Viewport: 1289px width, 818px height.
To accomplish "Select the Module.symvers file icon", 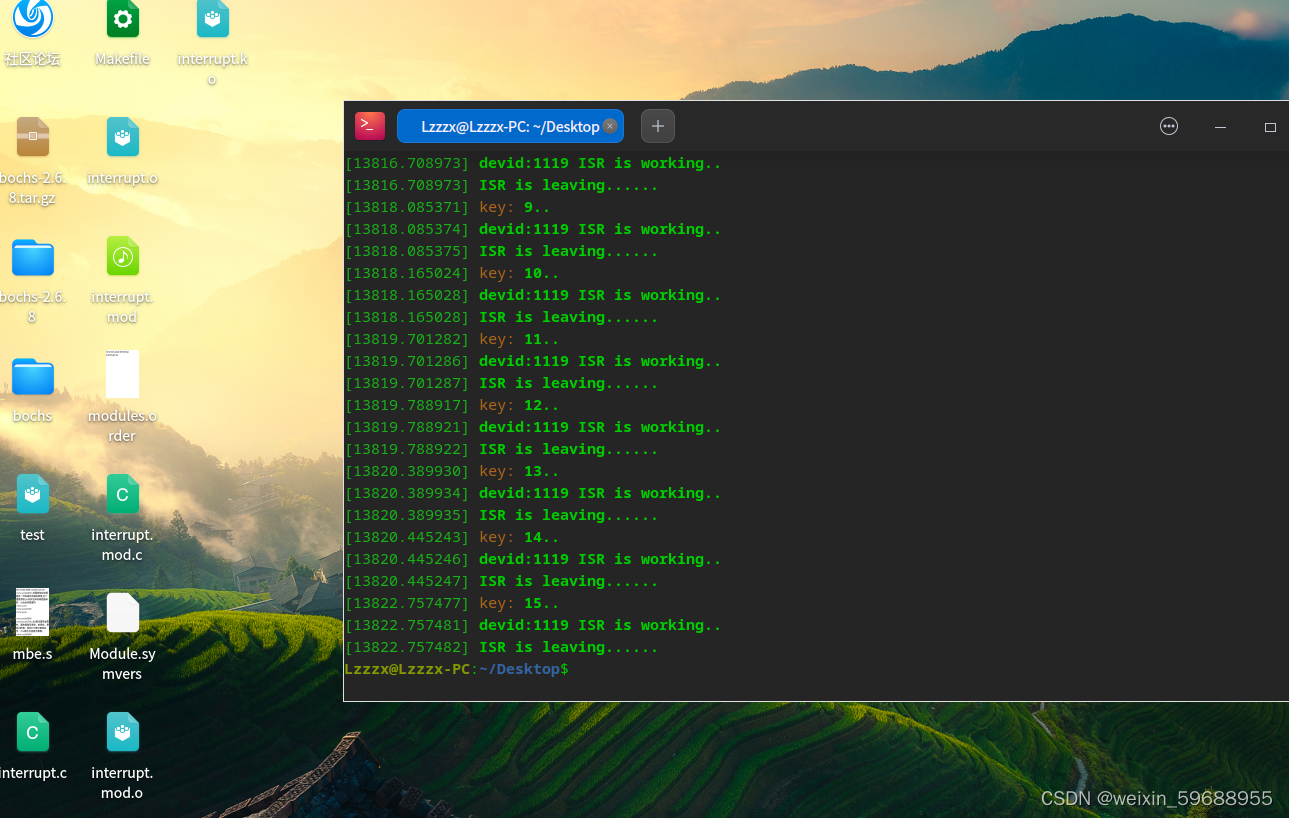I will click(x=122, y=612).
